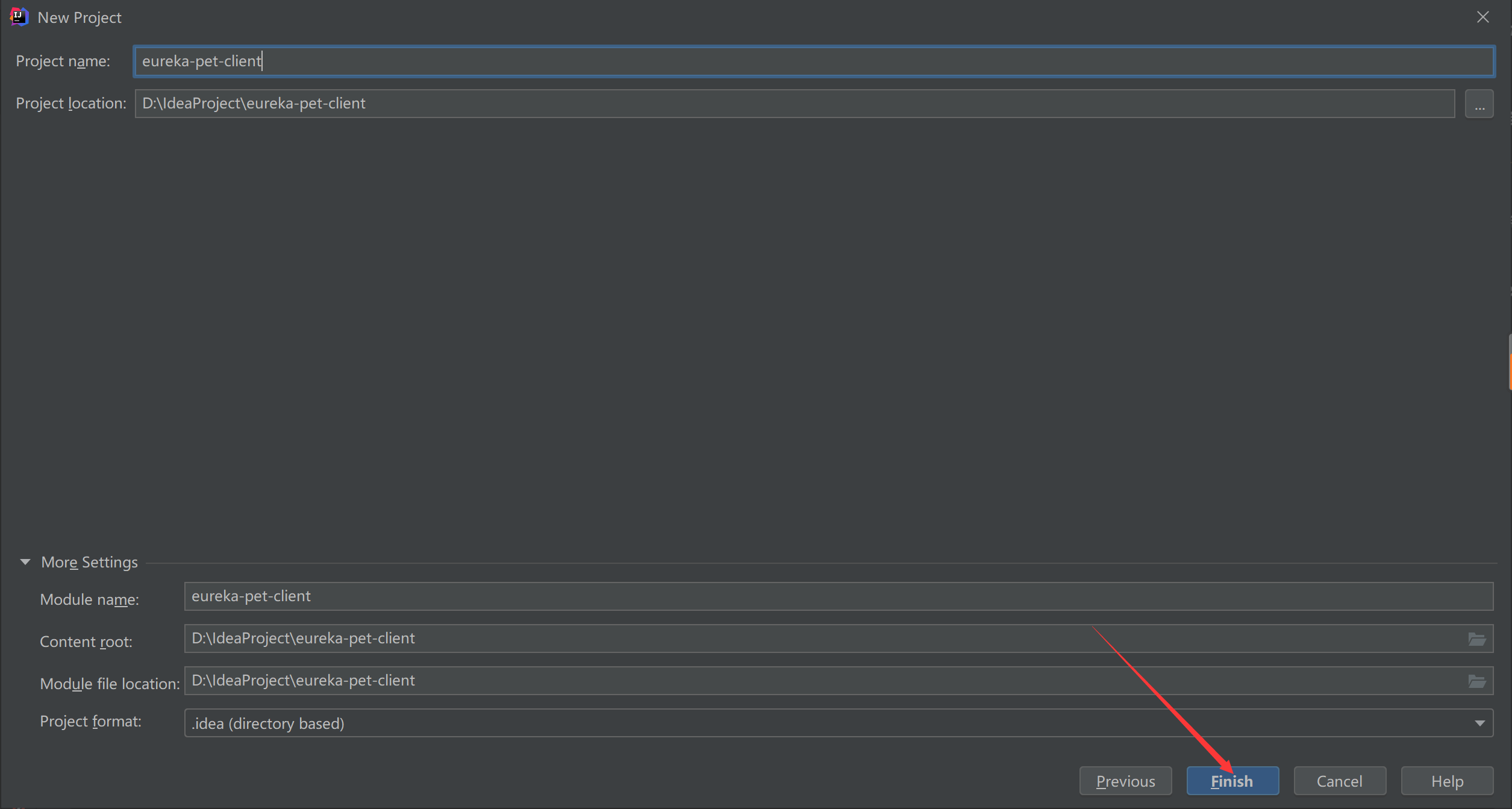The image size is (1512, 809).
Task: Edit the Project location path
Action: coord(482,103)
